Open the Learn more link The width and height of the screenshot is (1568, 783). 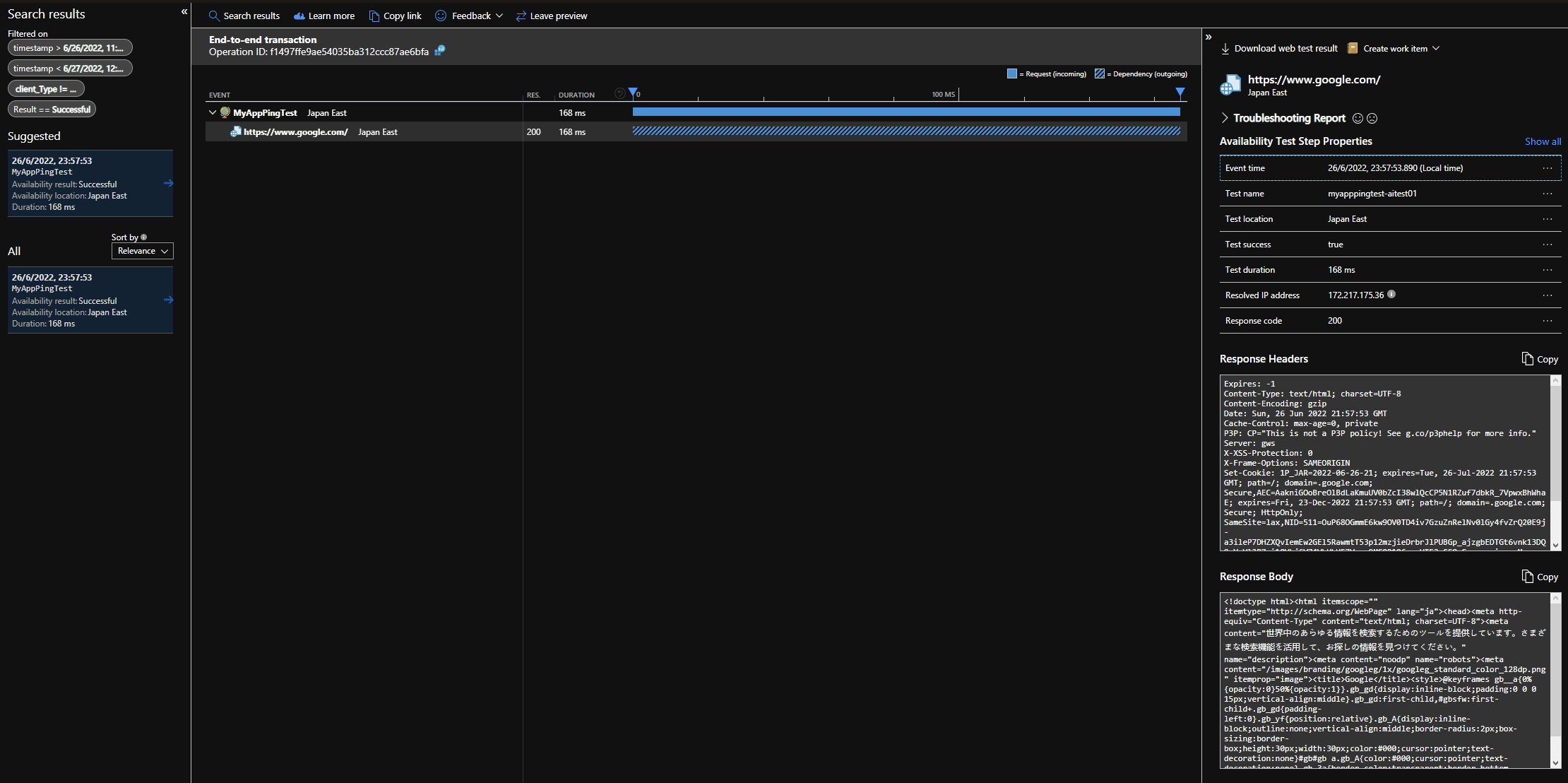click(x=323, y=16)
